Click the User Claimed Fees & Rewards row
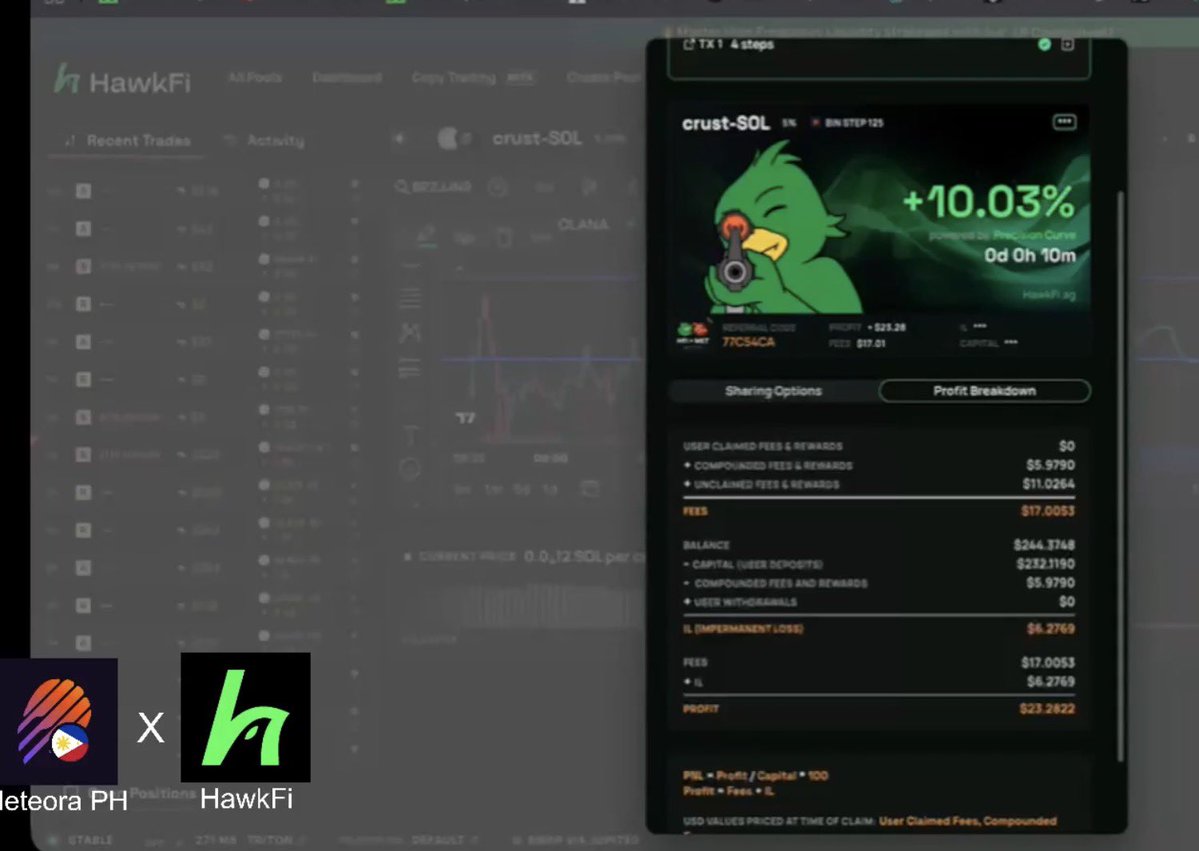 pos(879,446)
